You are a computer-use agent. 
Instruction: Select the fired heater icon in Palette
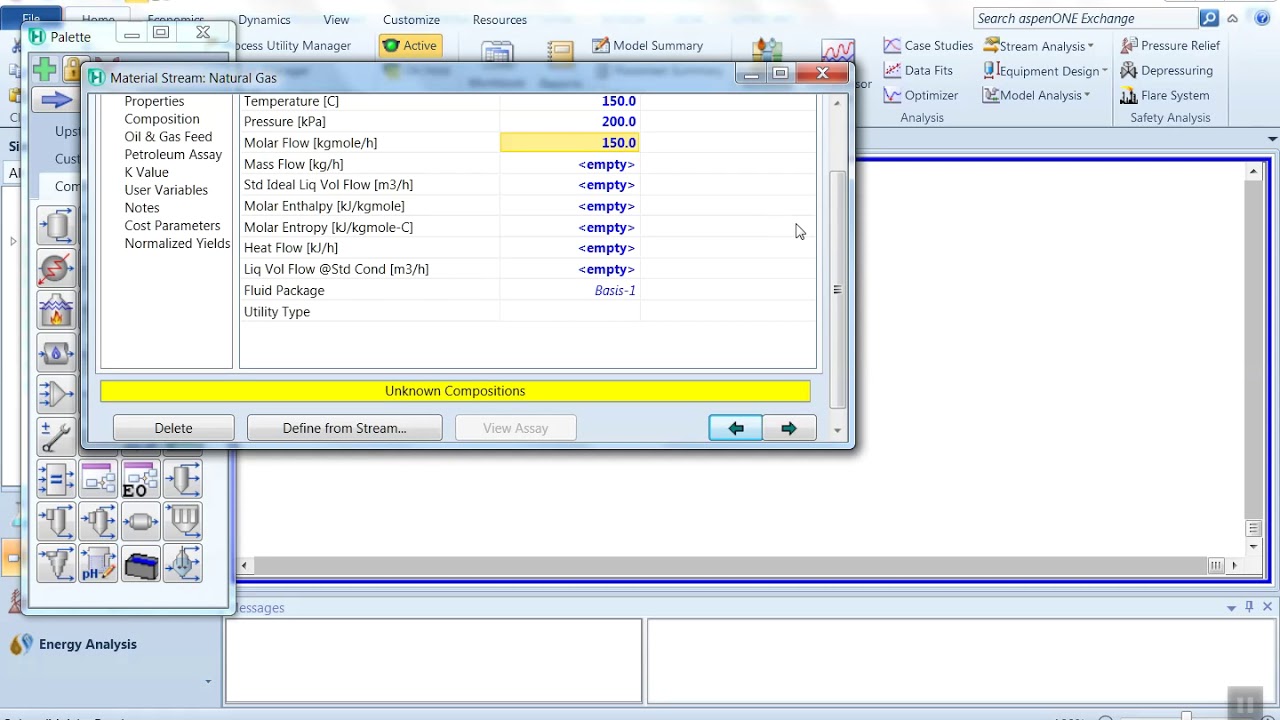(56, 310)
